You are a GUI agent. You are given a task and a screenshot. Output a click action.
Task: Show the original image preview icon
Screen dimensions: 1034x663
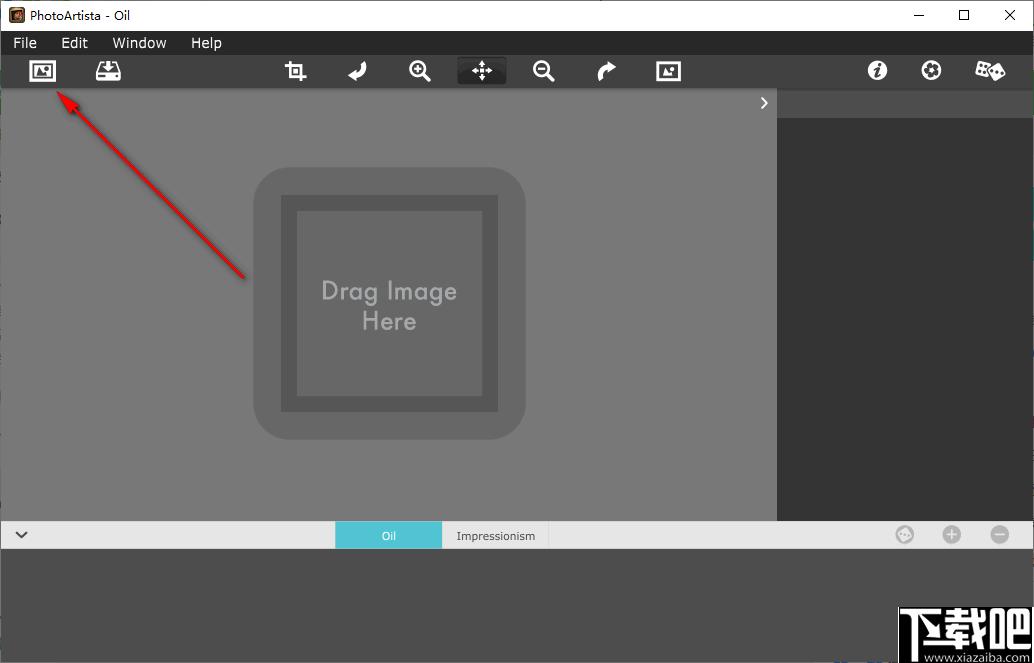pos(669,71)
